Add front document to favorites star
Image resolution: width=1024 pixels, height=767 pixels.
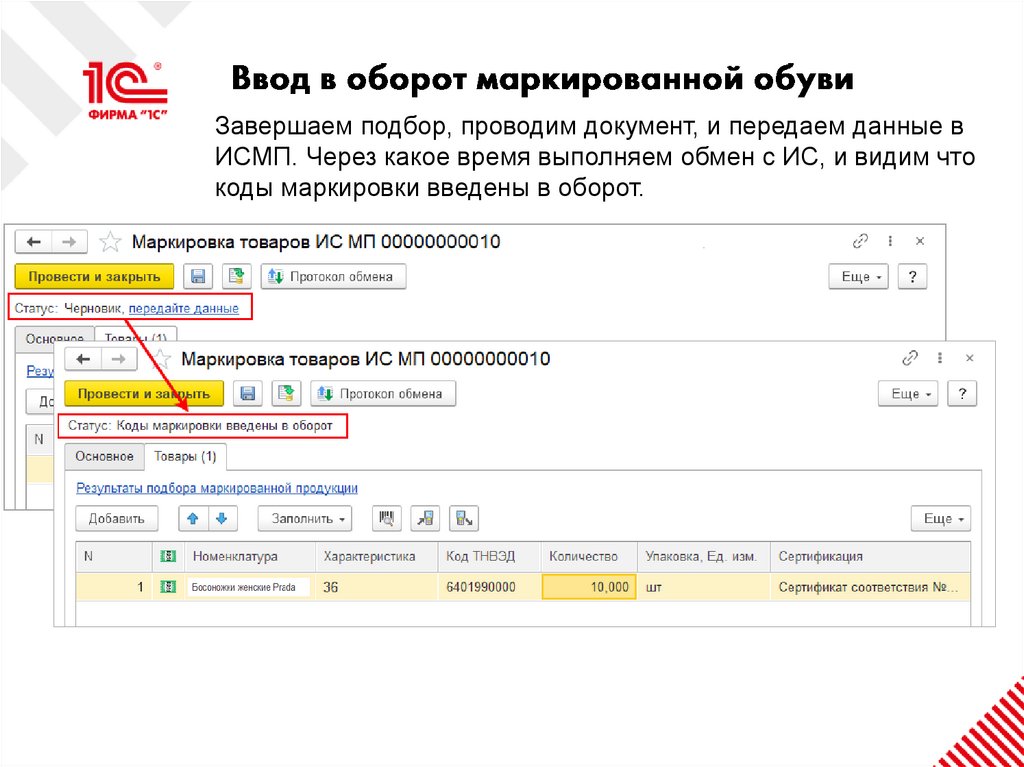point(160,359)
